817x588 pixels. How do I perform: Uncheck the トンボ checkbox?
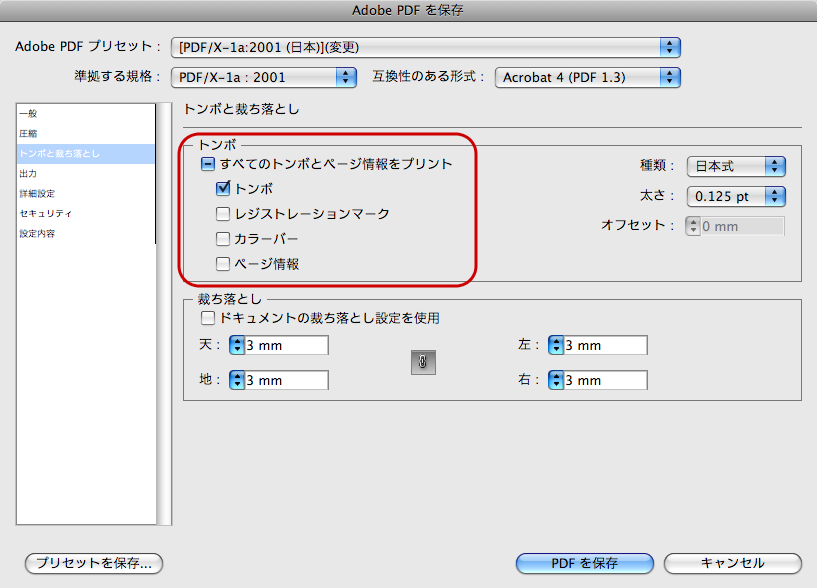223,188
